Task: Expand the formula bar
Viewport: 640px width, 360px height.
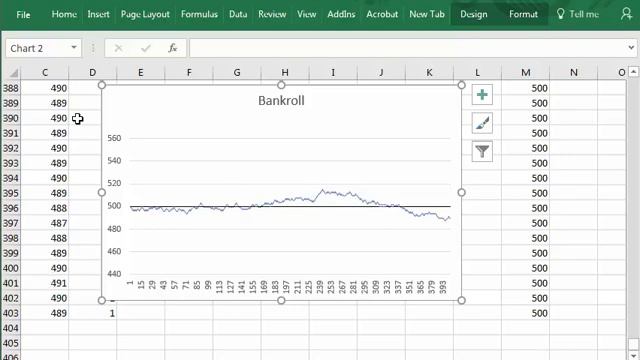Action: click(x=631, y=48)
